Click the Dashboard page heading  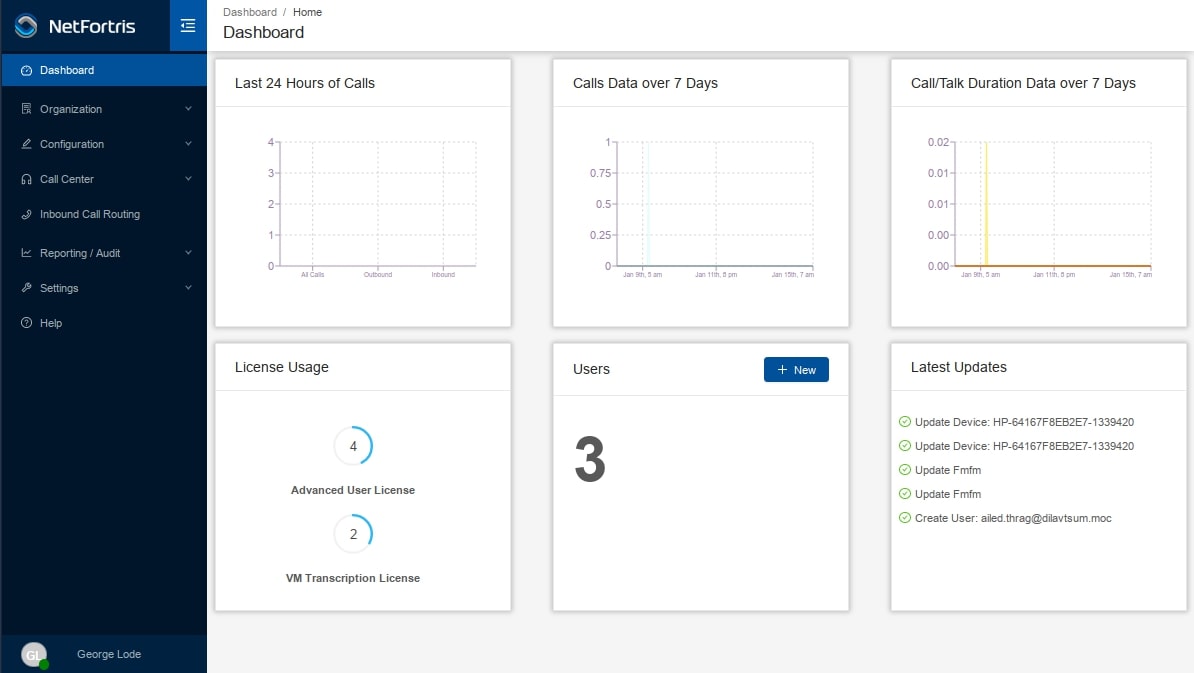(x=263, y=32)
